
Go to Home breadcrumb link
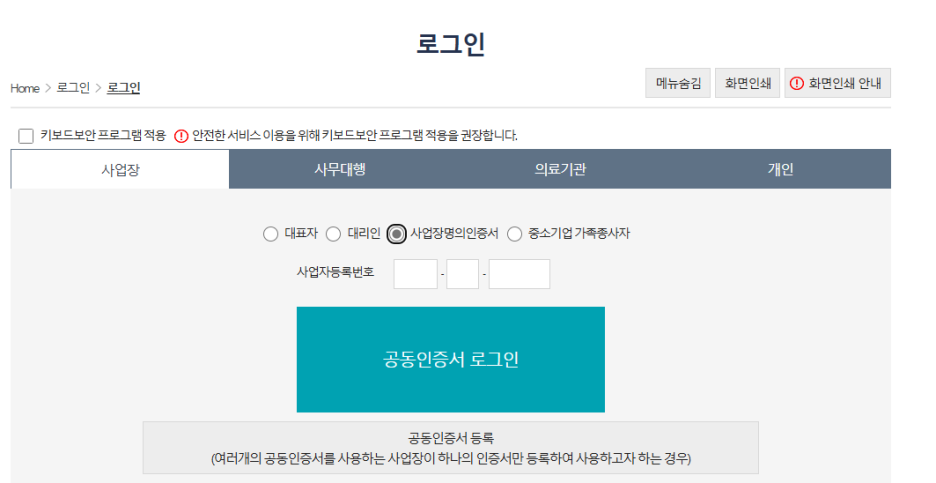24,88
